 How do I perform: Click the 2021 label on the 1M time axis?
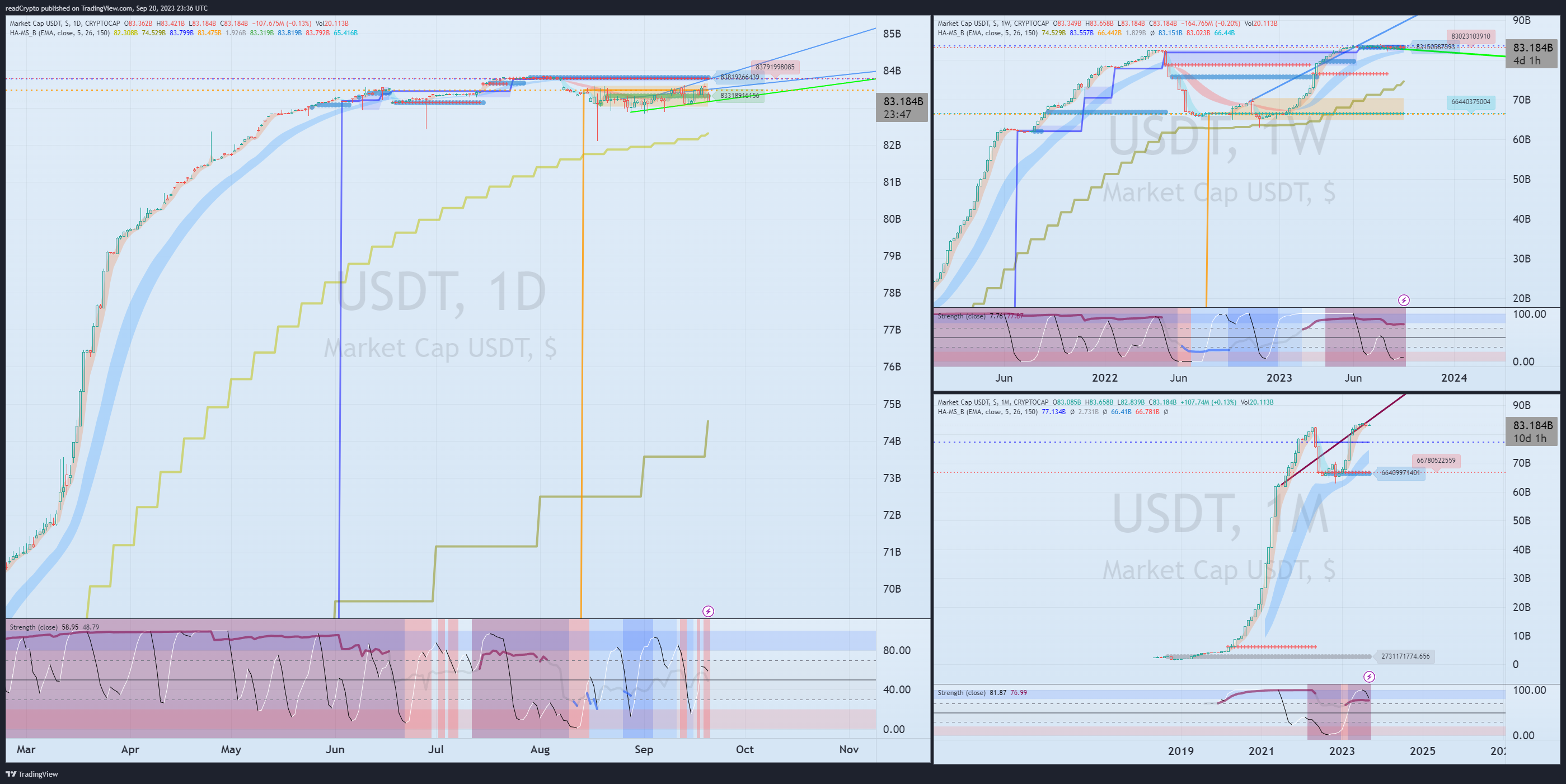coord(1262,750)
